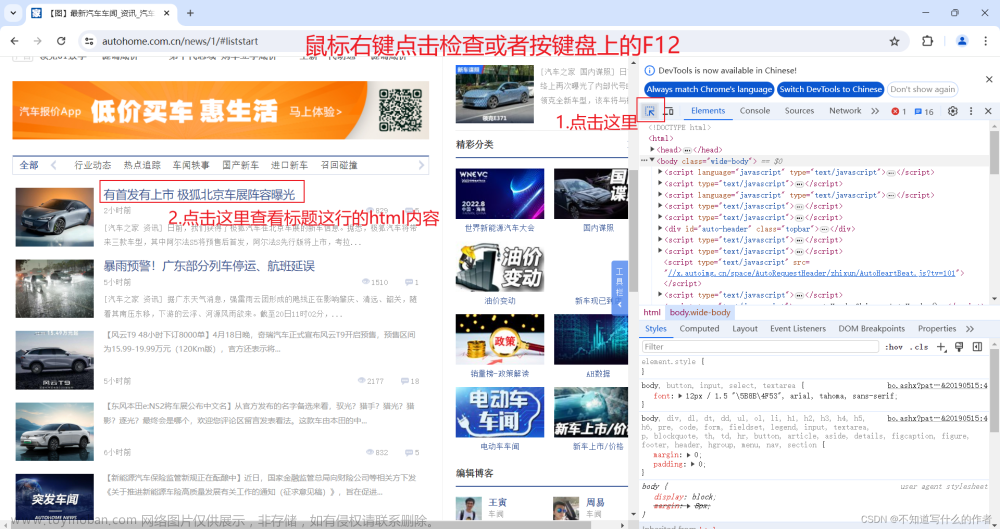Click news category right arrow

pyautogui.click(x=421, y=165)
